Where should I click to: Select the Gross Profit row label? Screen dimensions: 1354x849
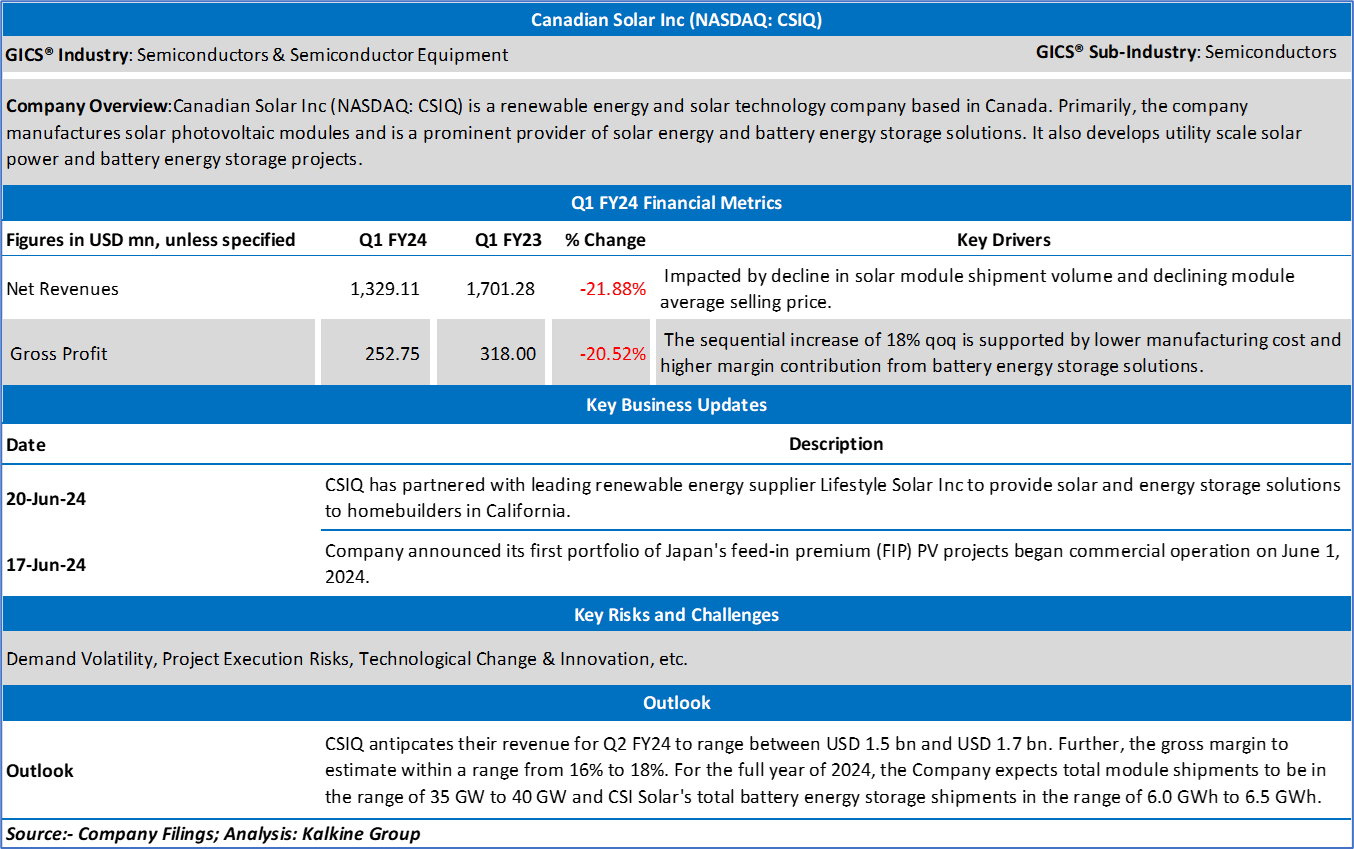pos(59,353)
